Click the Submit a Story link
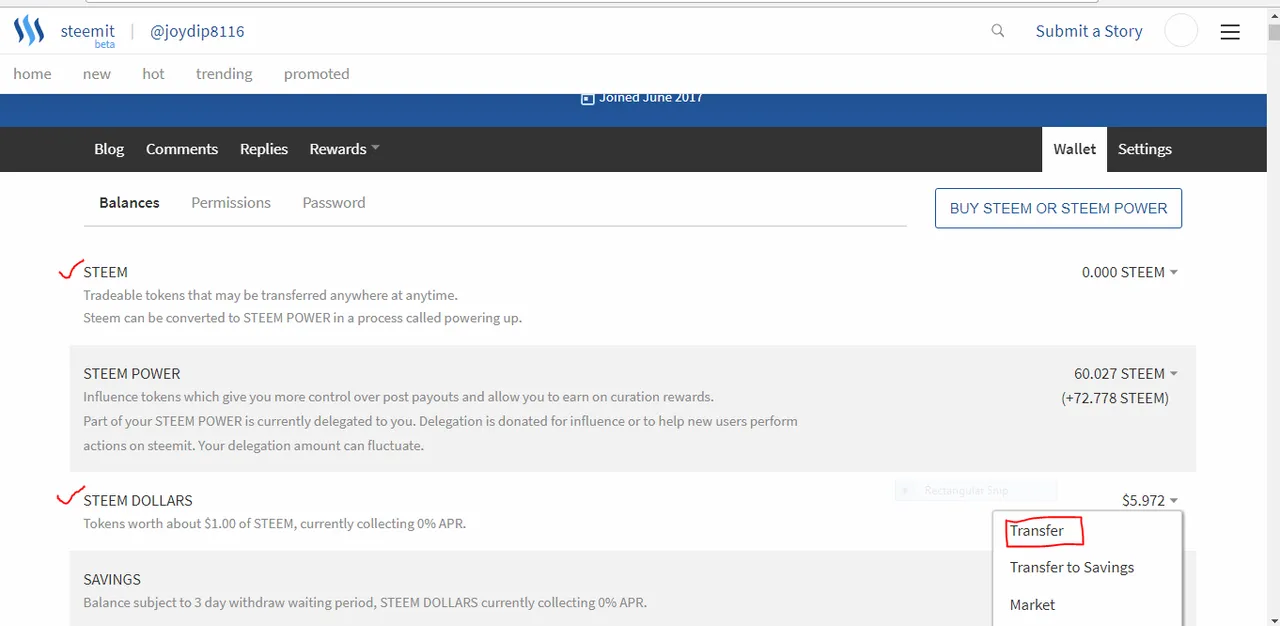This screenshot has width=1280, height=626. pyautogui.click(x=1089, y=31)
